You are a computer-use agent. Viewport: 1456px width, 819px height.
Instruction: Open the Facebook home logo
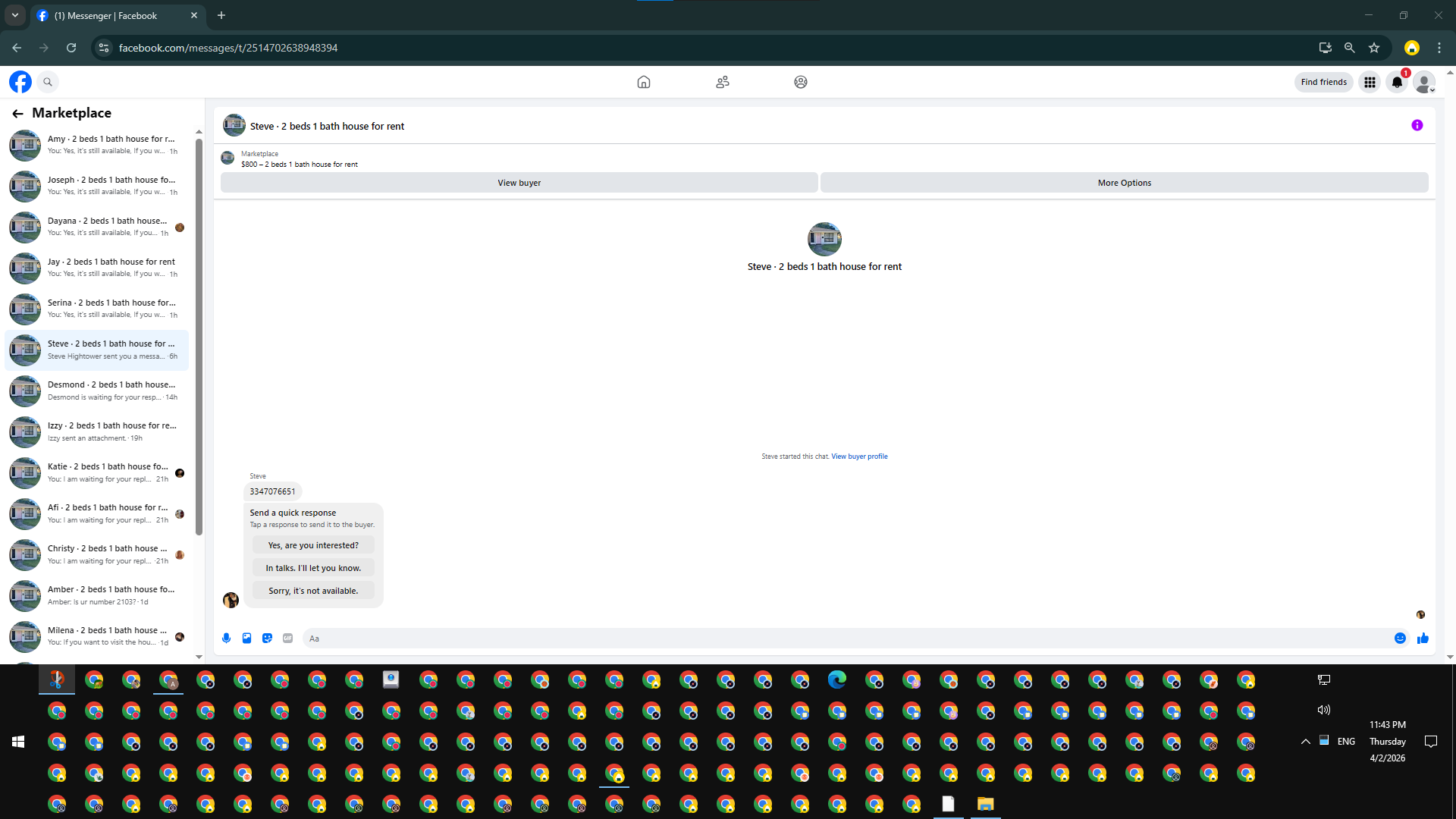tap(20, 82)
